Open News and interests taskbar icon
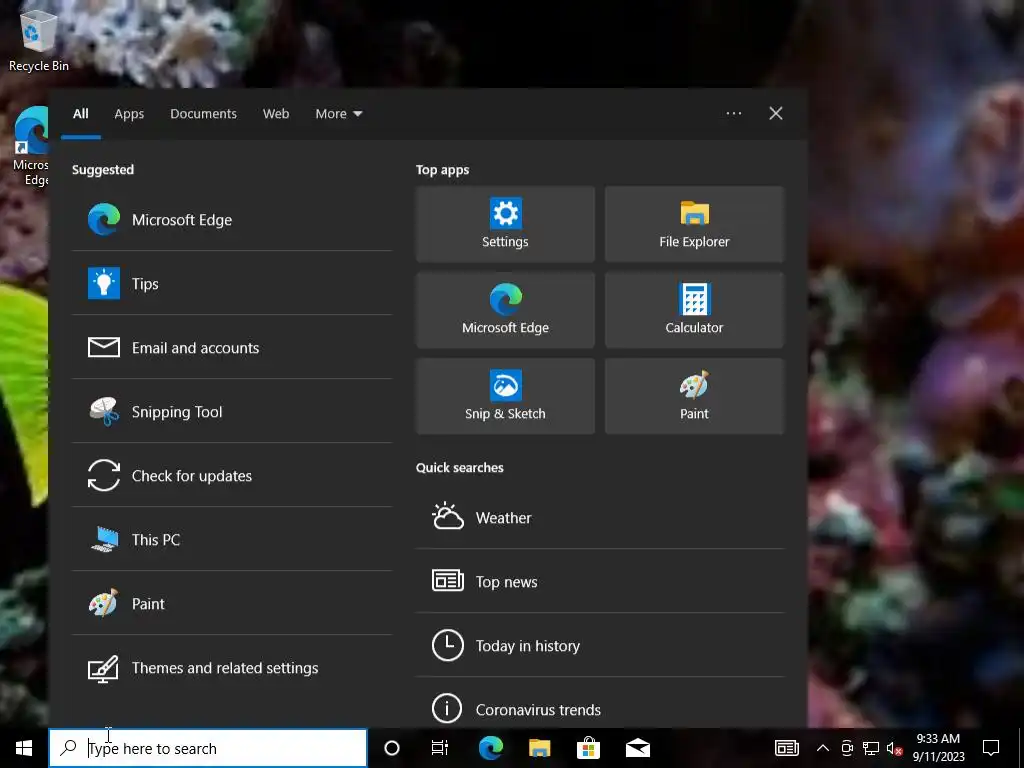 point(787,748)
